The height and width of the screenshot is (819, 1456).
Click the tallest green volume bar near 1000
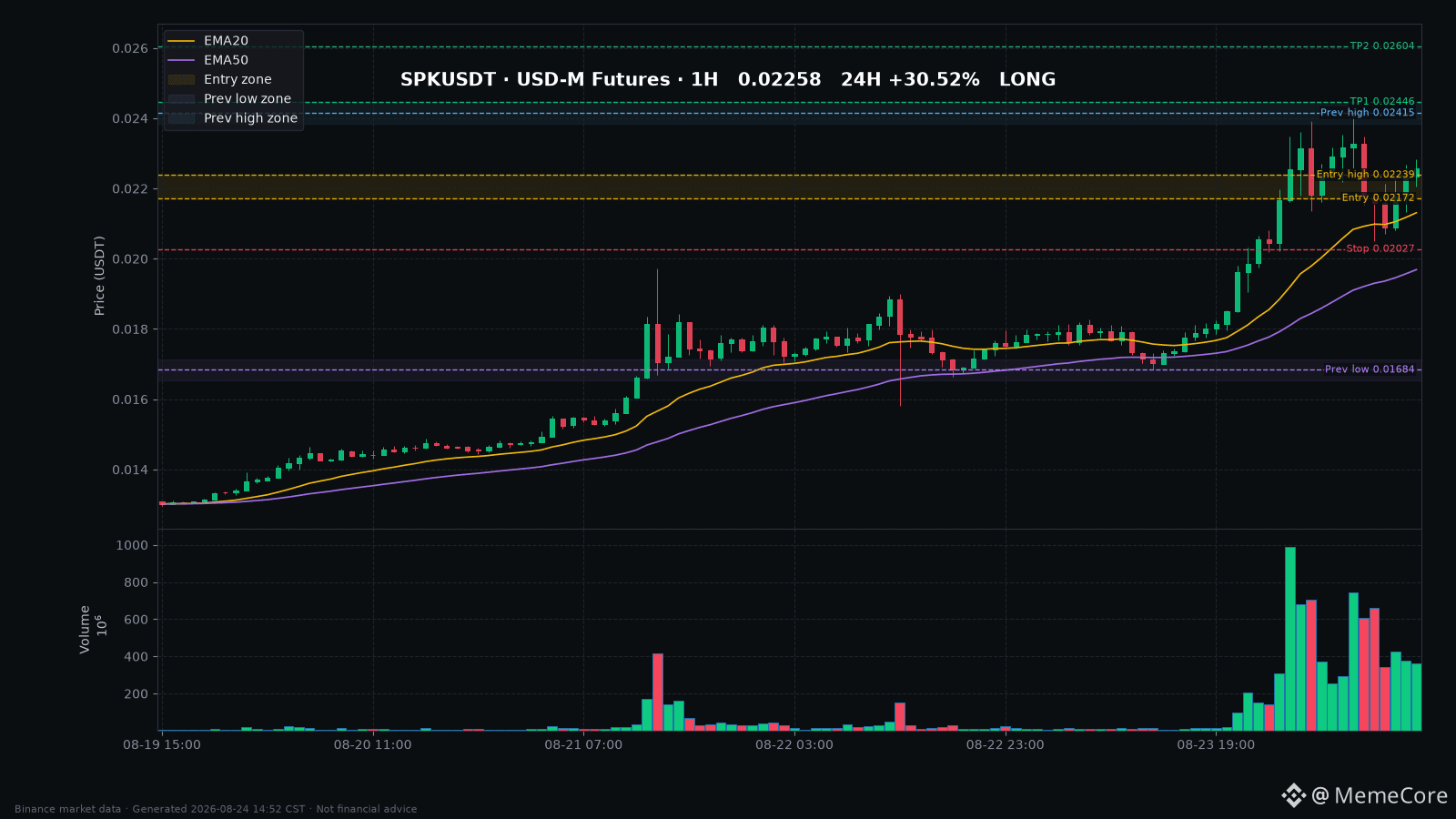pos(1290,639)
